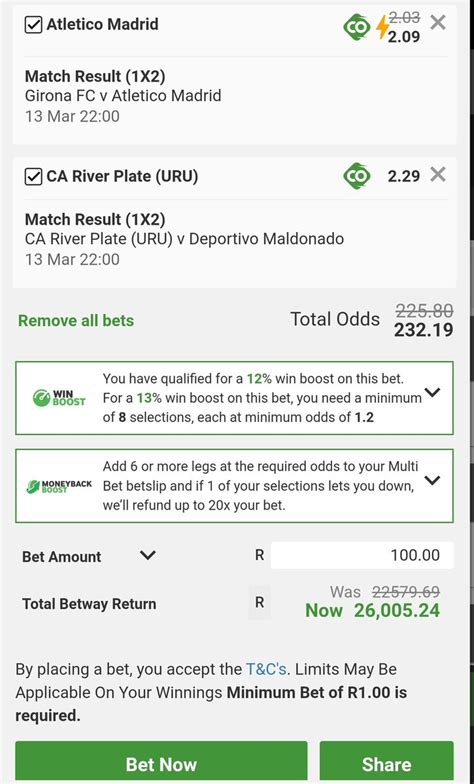Open the Bet Amount dropdown arrow

tap(148, 555)
